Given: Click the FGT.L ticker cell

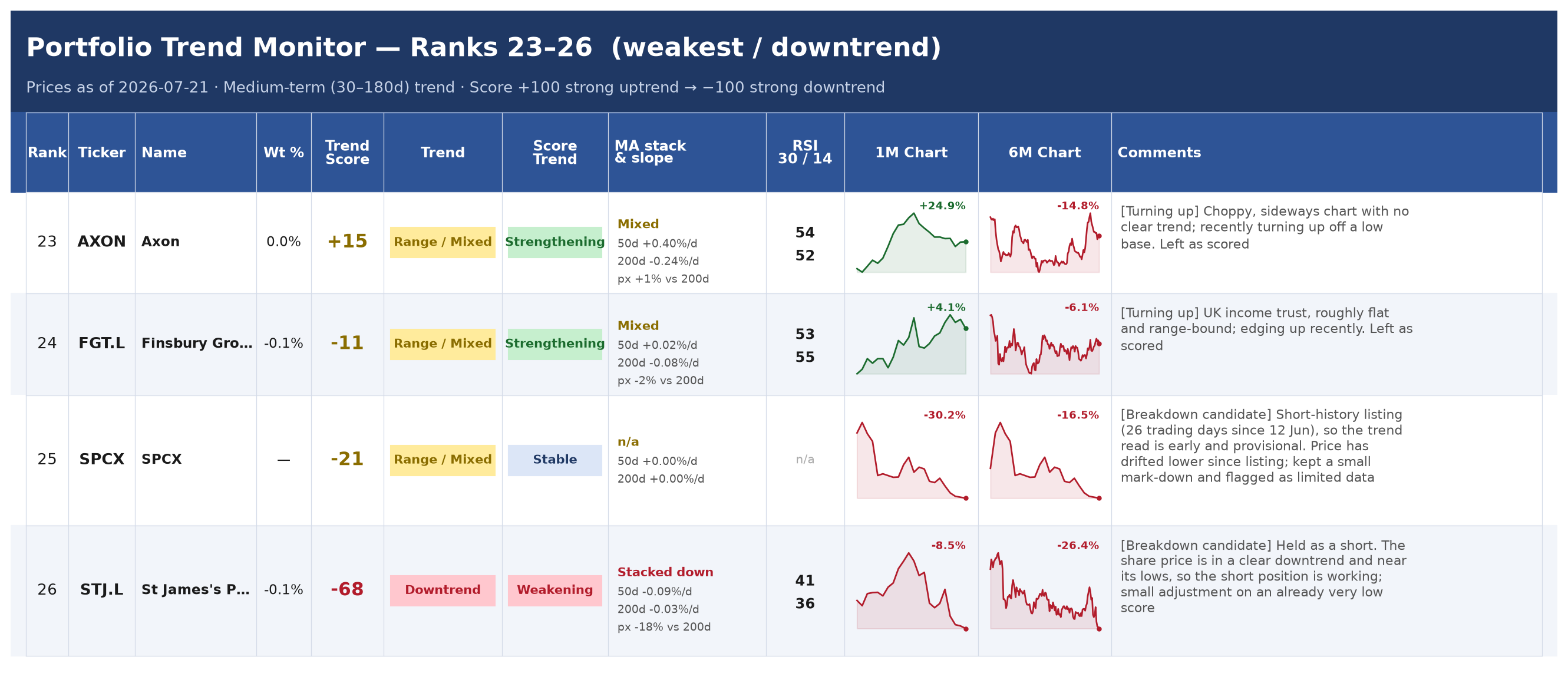Looking at the screenshot, I should click(x=102, y=344).
